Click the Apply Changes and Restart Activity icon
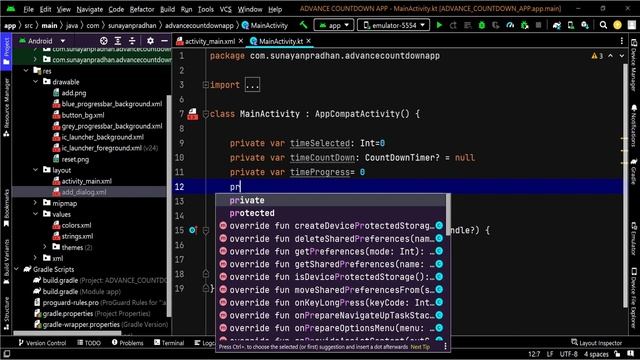 (x=453, y=25)
